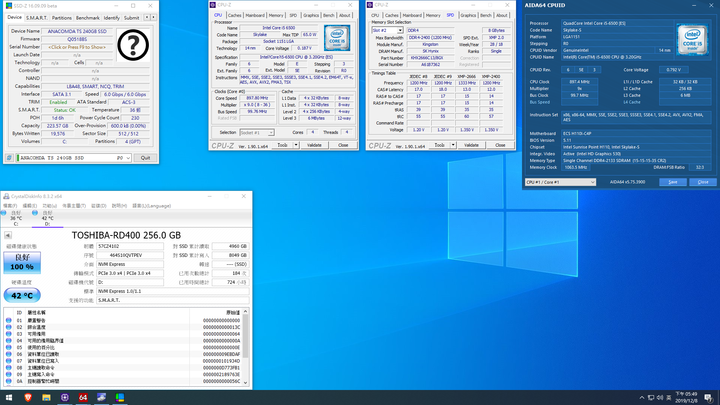Open the 檔案(F) menu in CrystalDiskInfo
Screen dimensions: 720x405
pyautogui.click(x=10, y=206)
